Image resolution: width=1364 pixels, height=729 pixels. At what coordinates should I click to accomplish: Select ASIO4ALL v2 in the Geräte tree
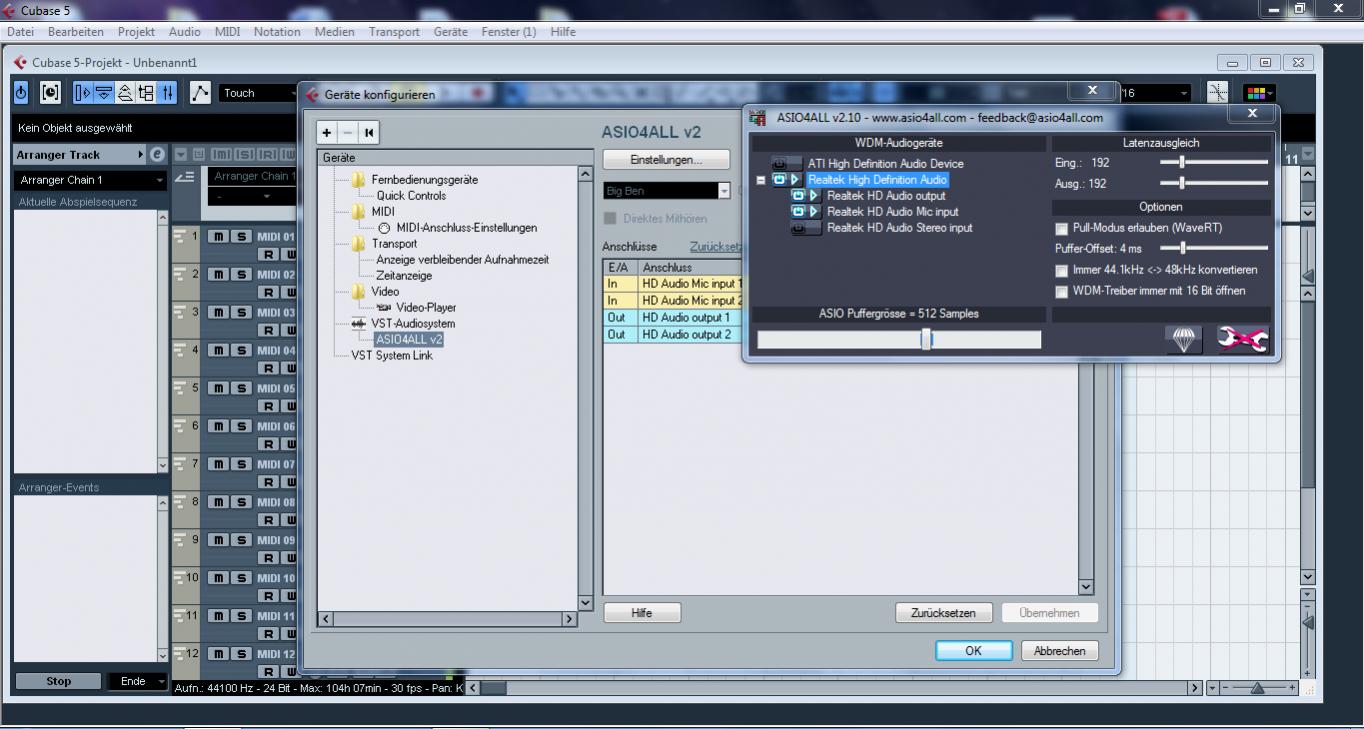click(409, 340)
